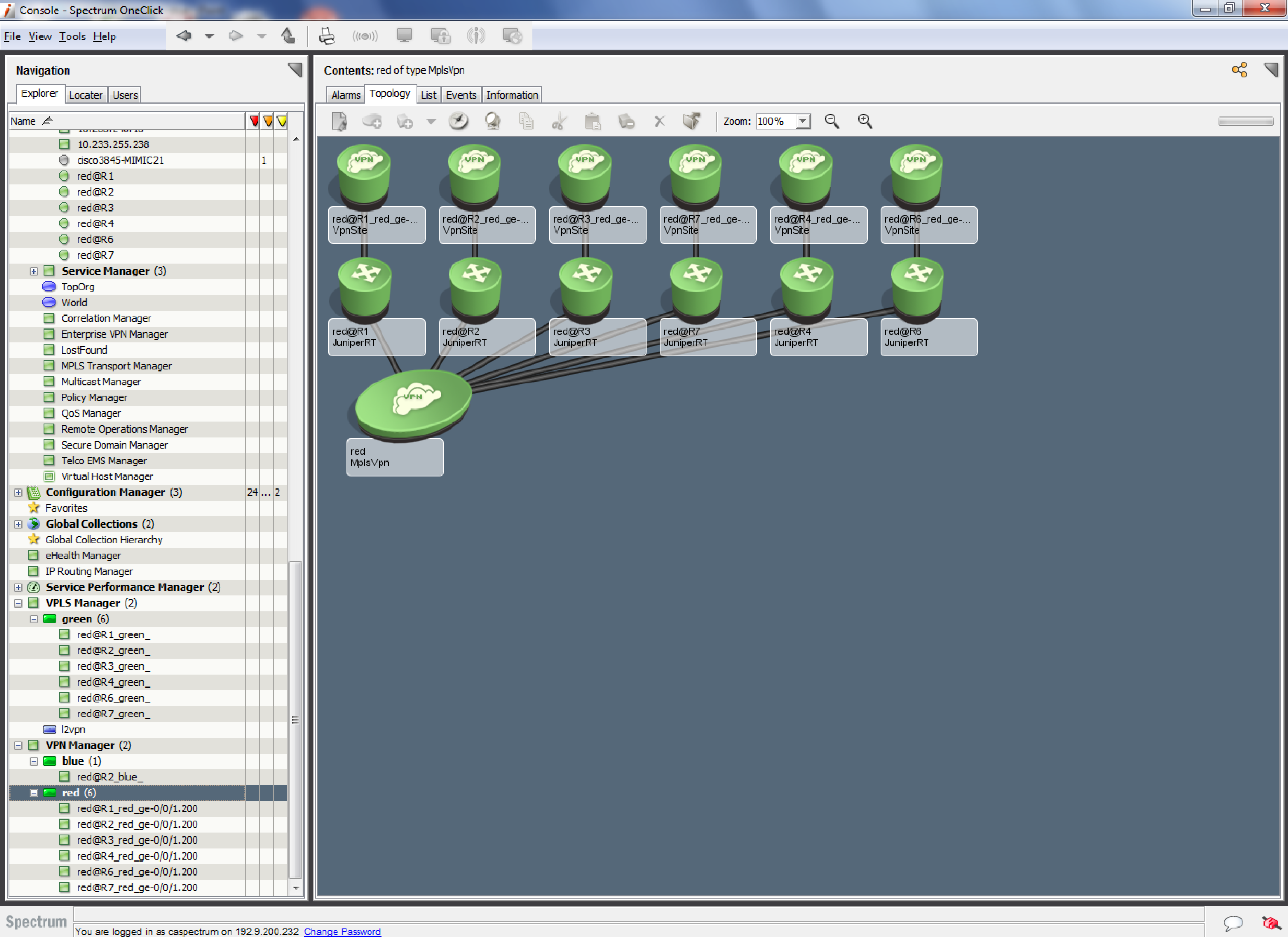The image size is (1288, 937).
Task: Expand the Configuration Manager node
Action: 18,492
